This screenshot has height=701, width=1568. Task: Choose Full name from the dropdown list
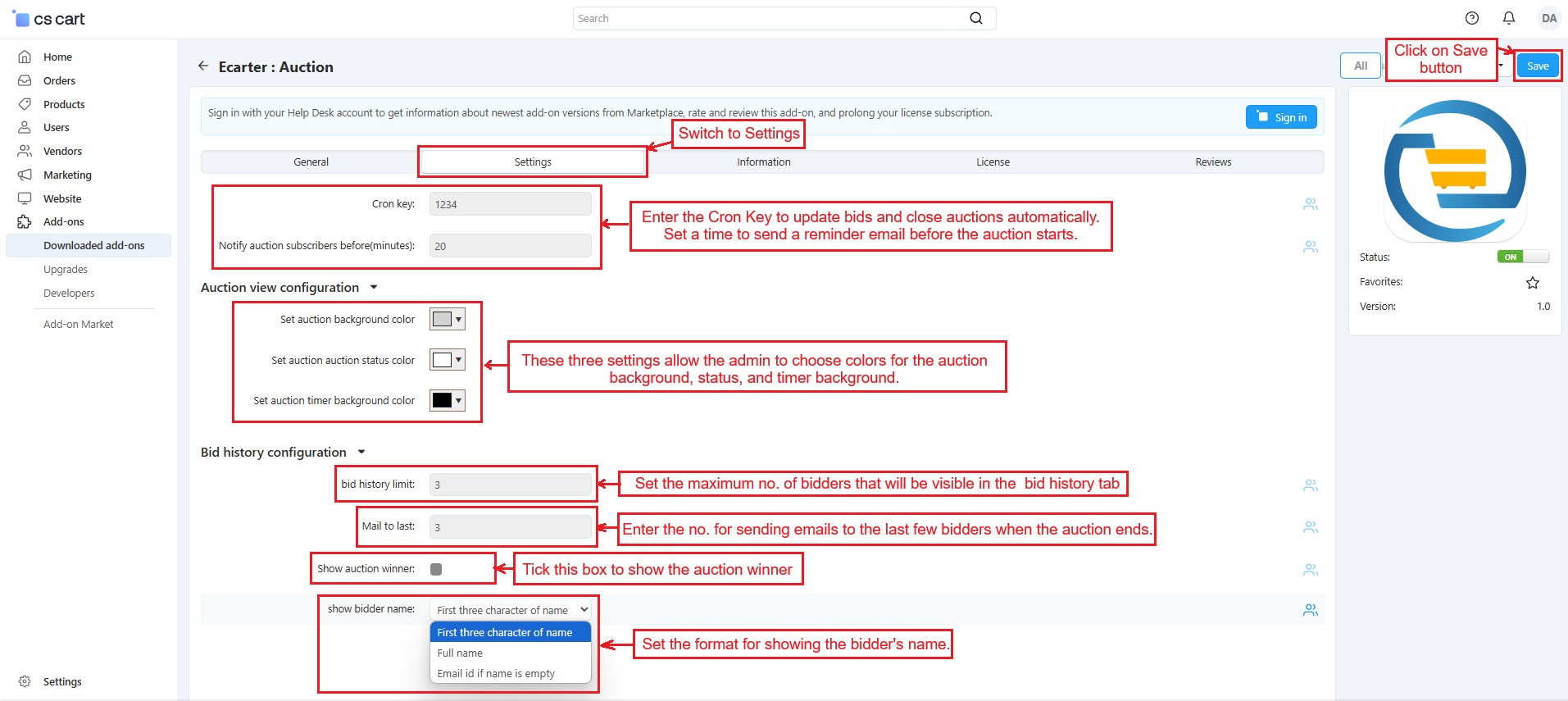(460, 653)
